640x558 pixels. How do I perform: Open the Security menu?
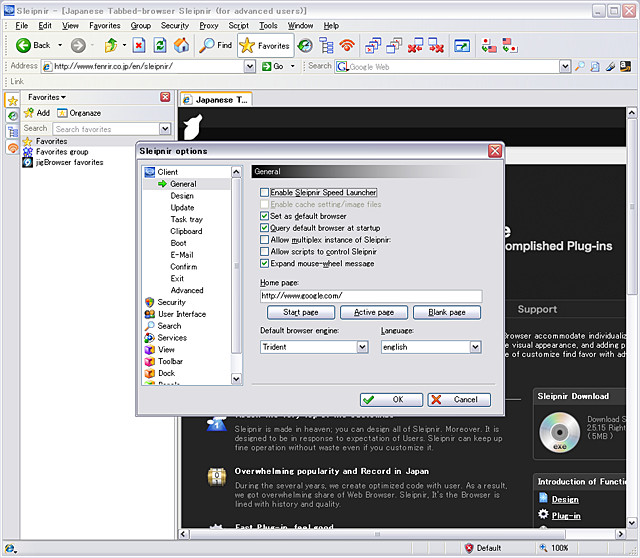click(175, 26)
